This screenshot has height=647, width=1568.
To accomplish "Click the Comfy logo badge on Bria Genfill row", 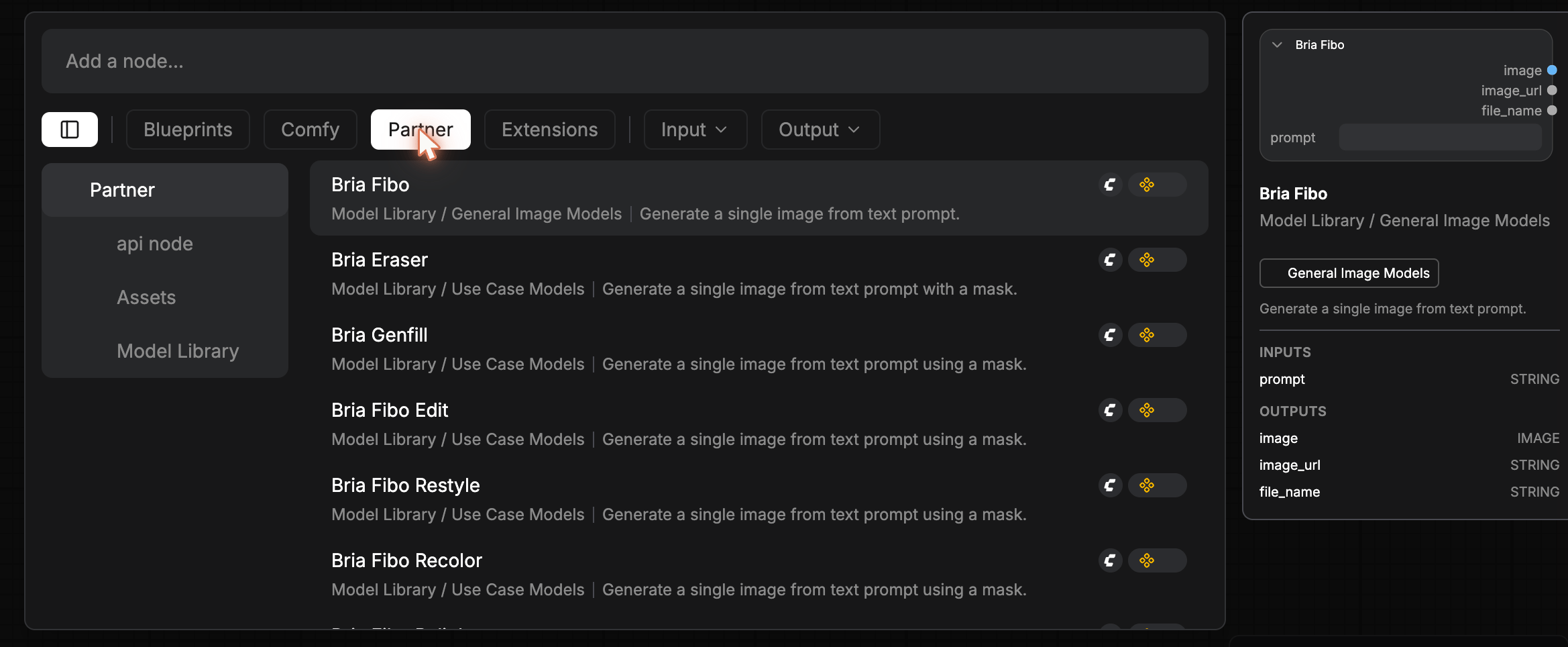I will pyautogui.click(x=1110, y=335).
